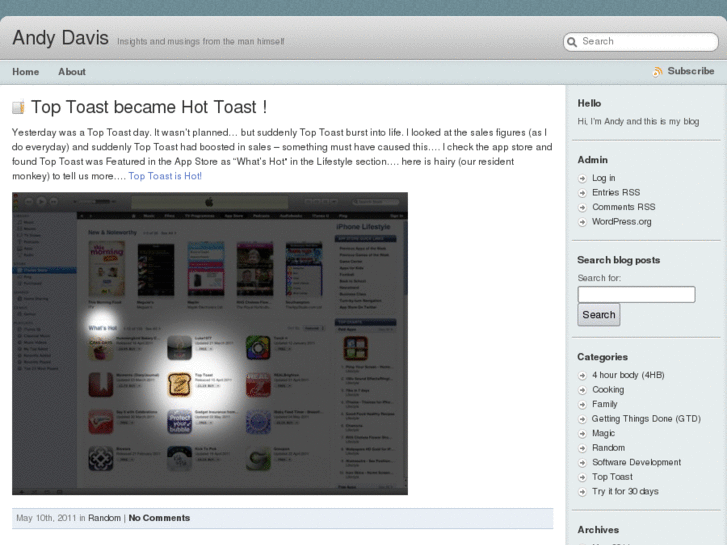Click the 'Search for' text input in the sidebar
Image resolution: width=727 pixels, height=545 pixels.
636,295
